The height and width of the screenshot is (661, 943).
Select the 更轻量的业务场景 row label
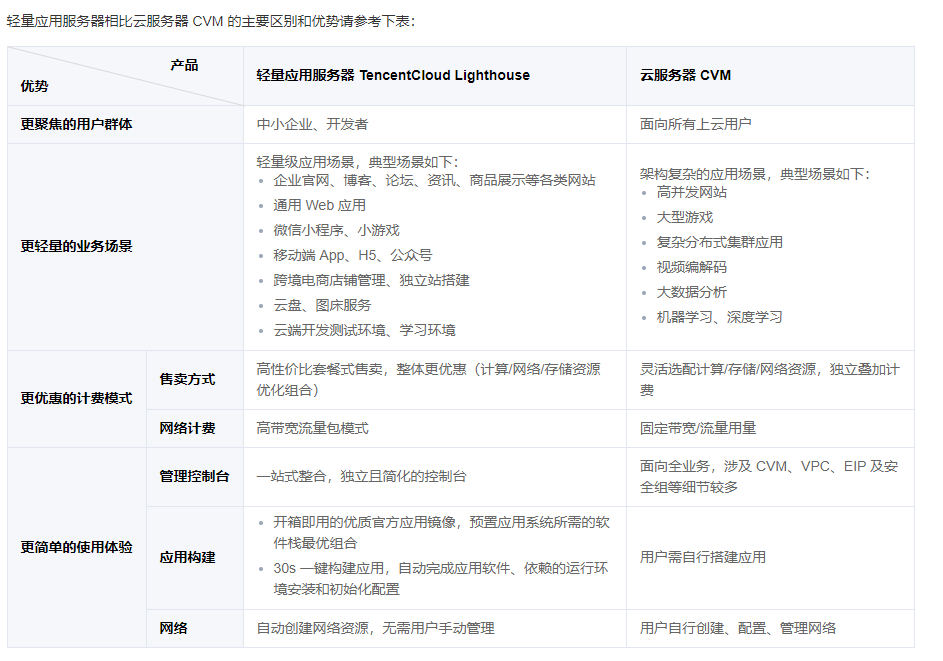pyautogui.click(x=76, y=247)
